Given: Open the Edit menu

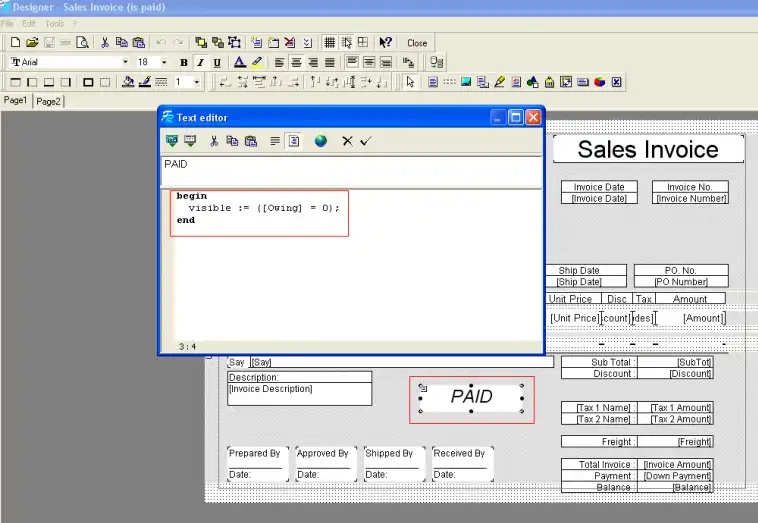Looking at the screenshot, I should [x=29, y=24].
